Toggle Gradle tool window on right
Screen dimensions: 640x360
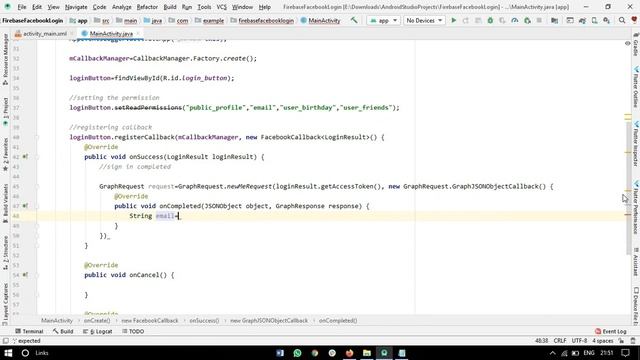636,45
